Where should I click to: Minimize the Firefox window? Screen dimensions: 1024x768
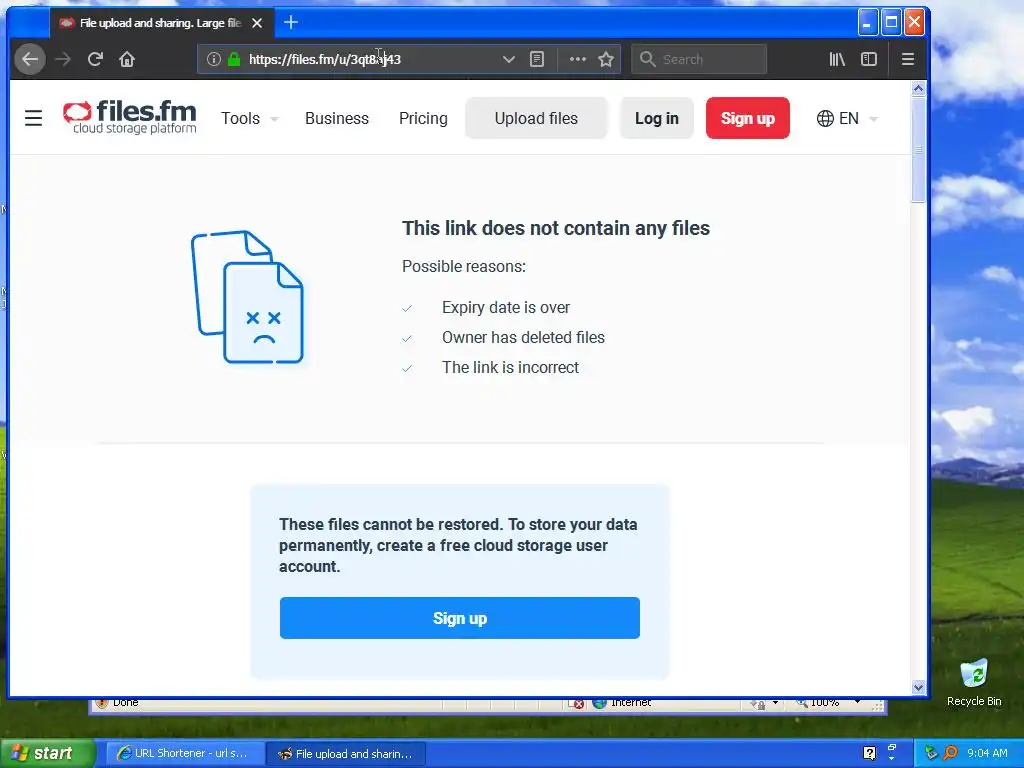point(867,23)
